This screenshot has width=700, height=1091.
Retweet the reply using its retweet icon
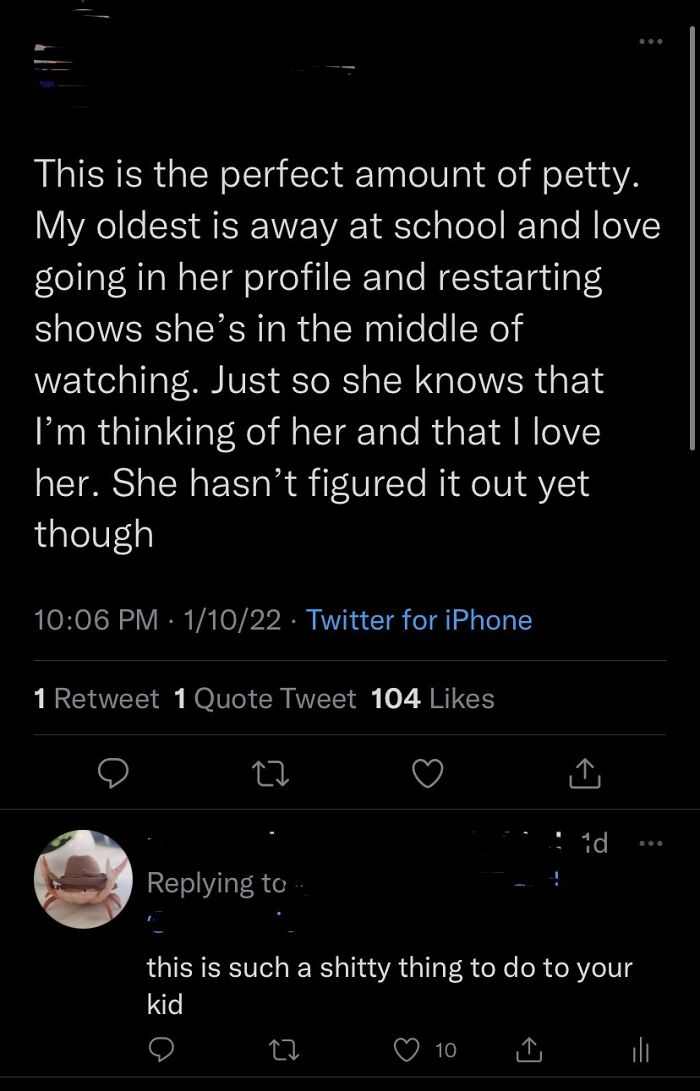pos(285,1049)
